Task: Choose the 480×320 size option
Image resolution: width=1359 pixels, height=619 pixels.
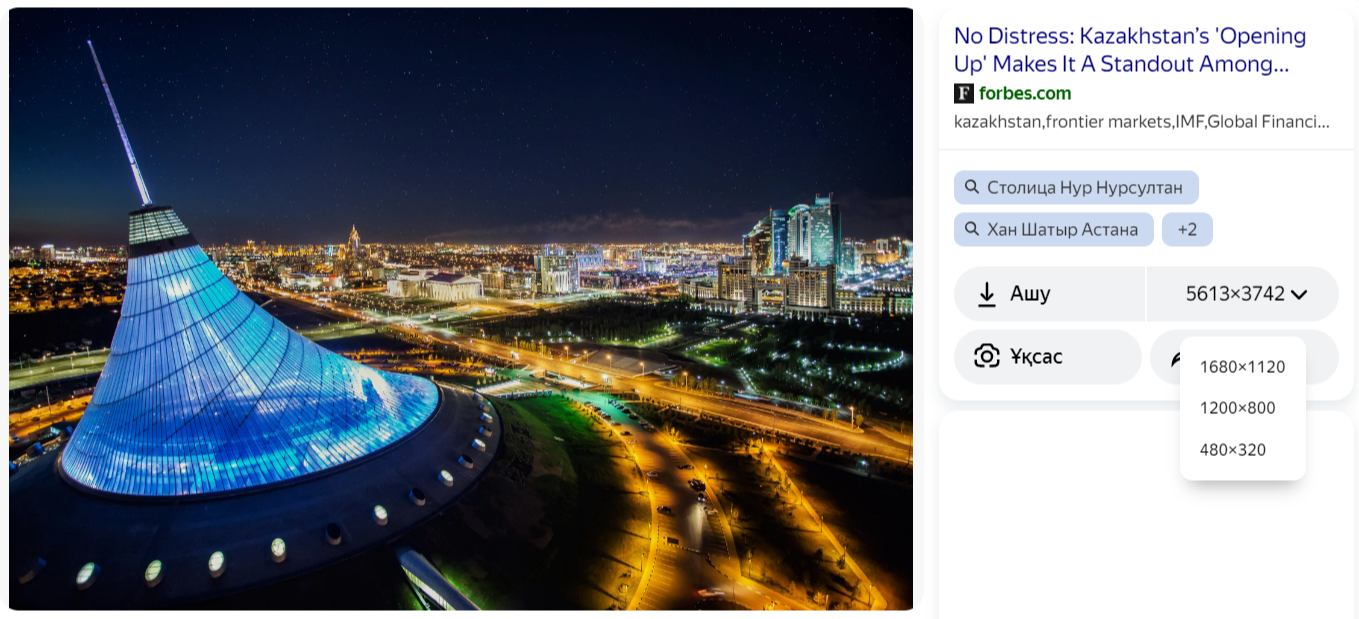Action: [1233, 450]
